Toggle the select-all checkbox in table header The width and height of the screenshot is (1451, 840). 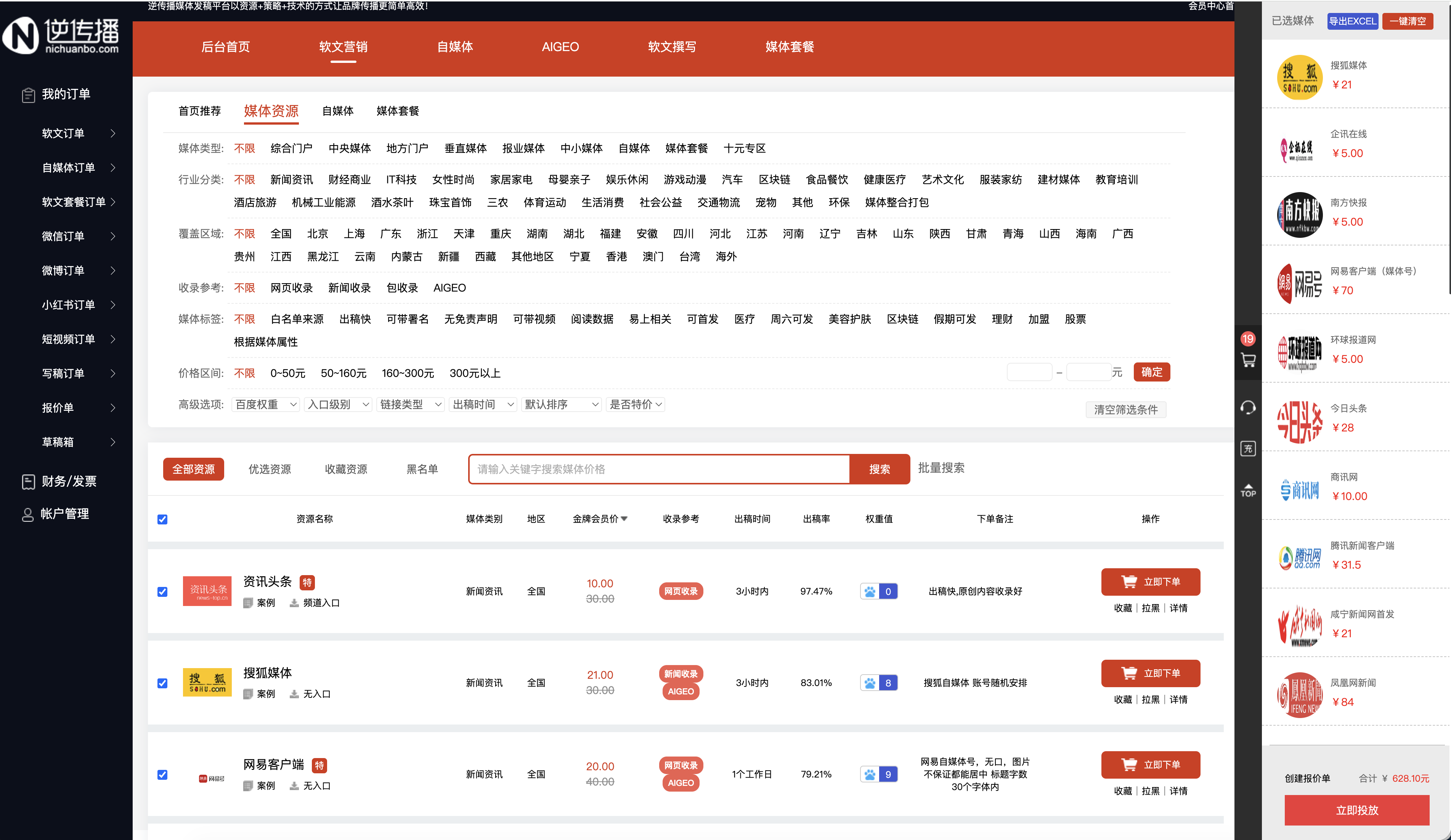(162, 519)
